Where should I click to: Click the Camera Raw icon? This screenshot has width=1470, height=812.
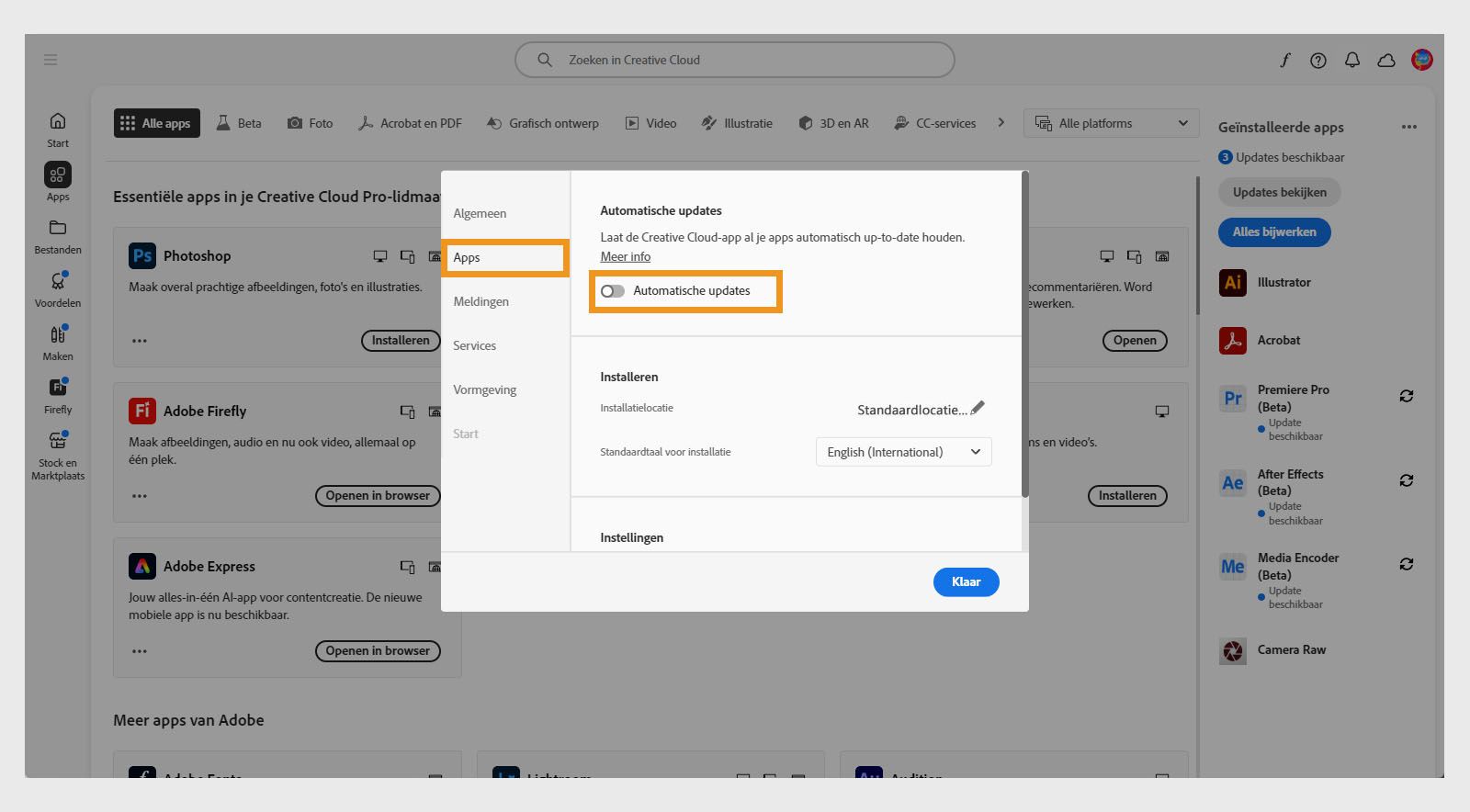click(1233, 650)
